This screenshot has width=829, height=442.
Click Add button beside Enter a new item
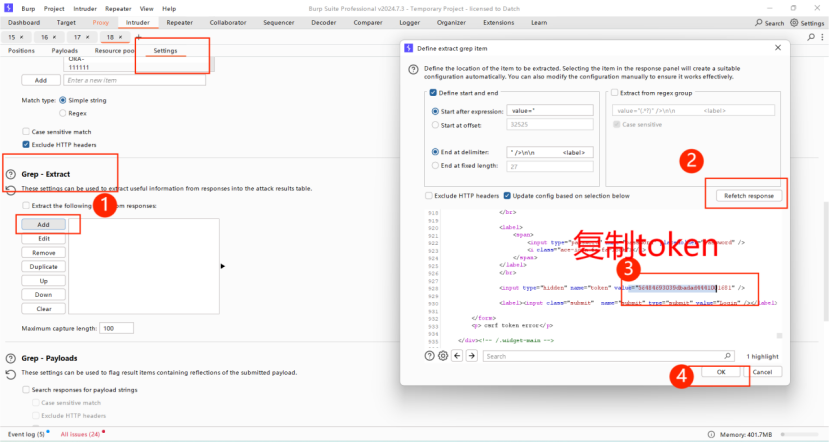click(x=41, y=80)
